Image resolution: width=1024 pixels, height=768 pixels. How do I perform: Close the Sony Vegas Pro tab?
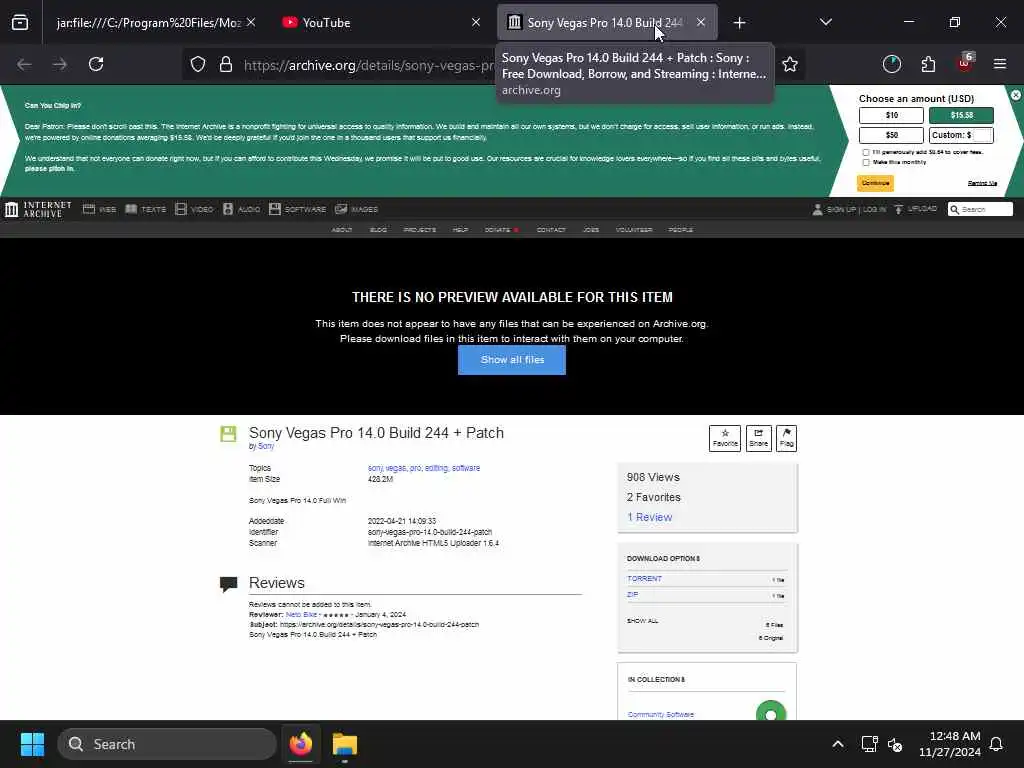point(701,23)
